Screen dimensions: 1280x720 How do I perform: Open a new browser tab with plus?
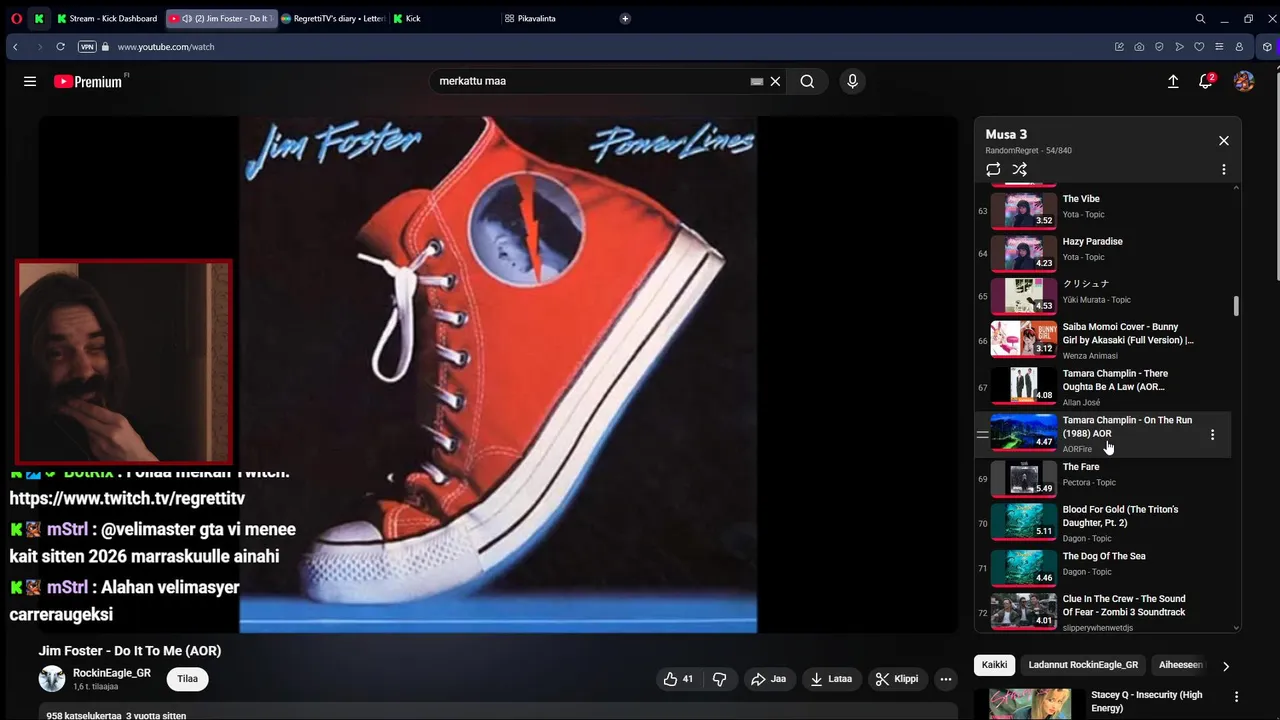click(x=625, y=18)
